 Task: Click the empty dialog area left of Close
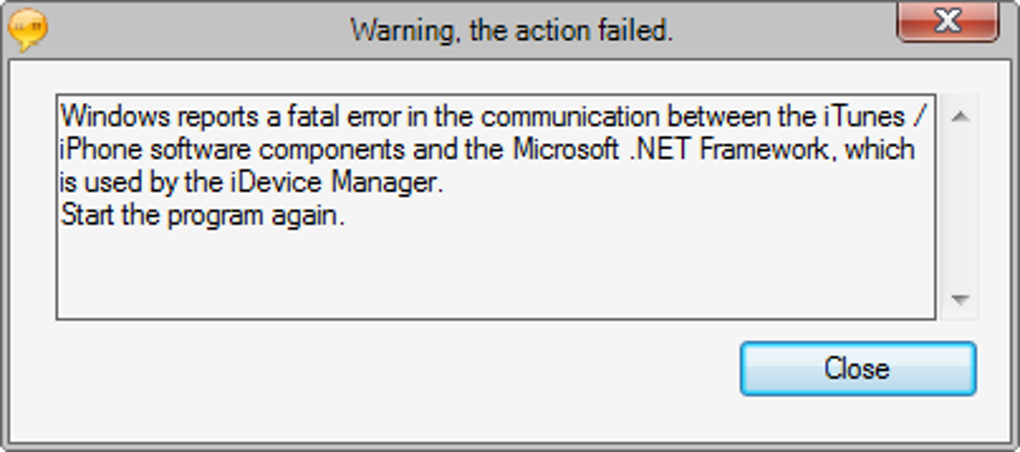point(400,370)
